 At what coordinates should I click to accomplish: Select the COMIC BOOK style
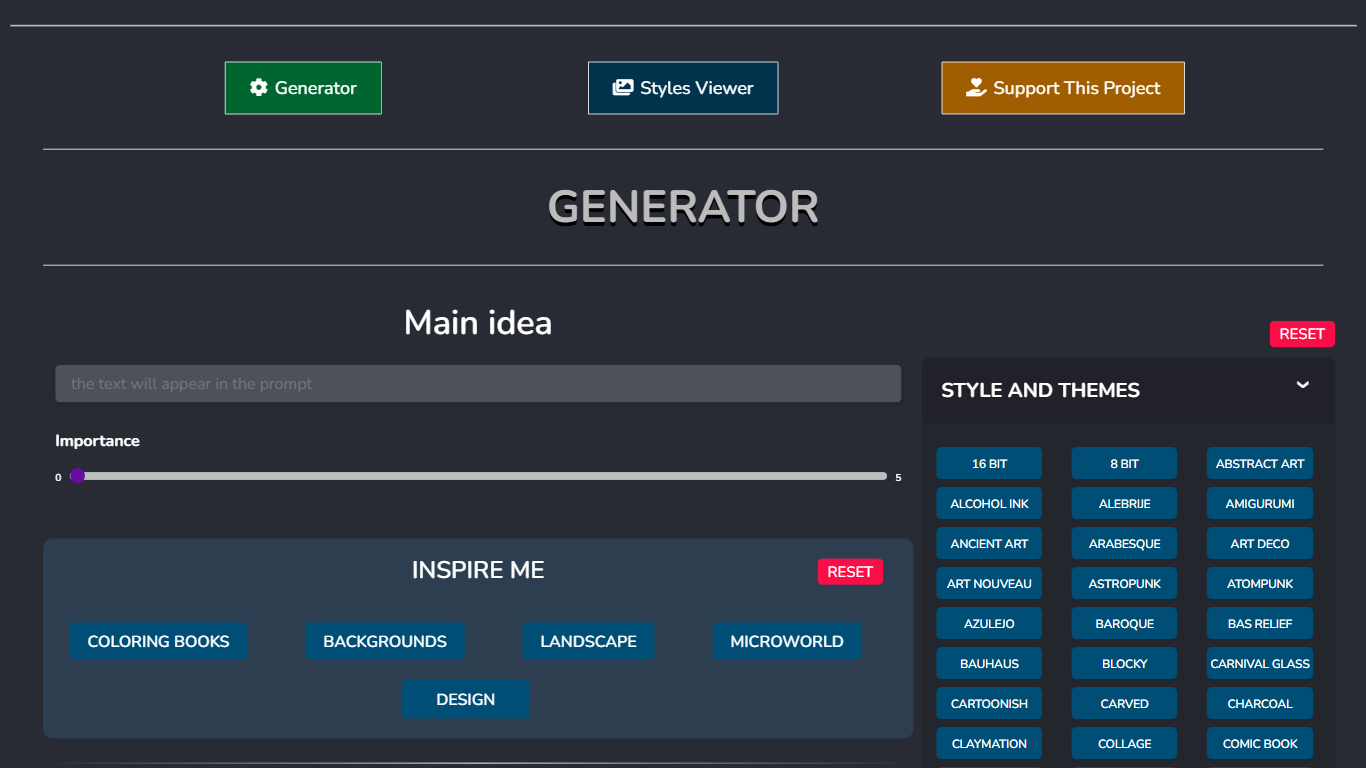pyautogui.click(x=1259, y=743)
